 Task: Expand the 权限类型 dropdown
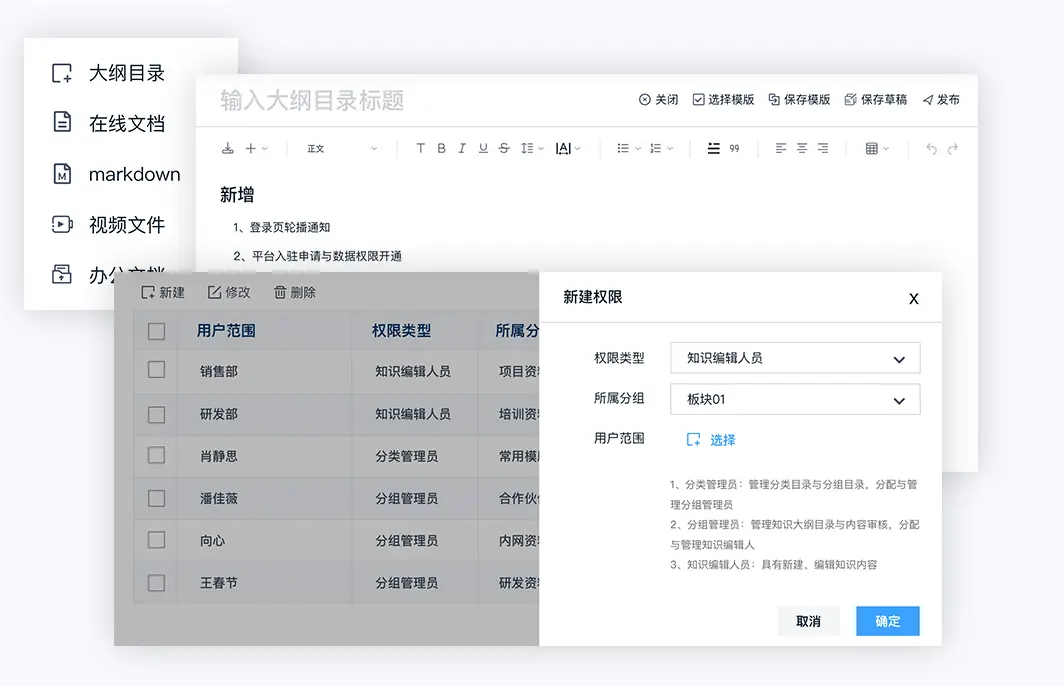pyautogui.click(x=795, y=358)
